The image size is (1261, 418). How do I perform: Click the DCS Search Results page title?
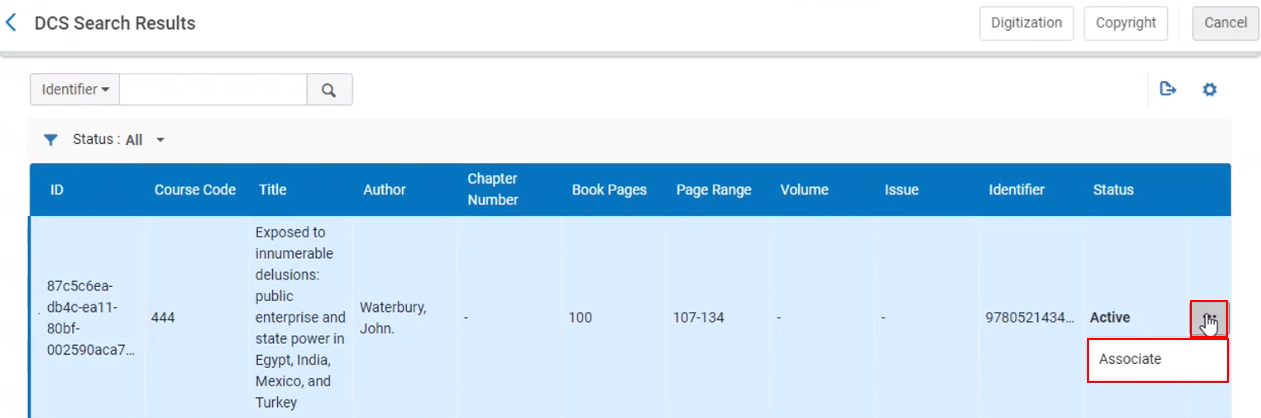click(x=115, y=23)
